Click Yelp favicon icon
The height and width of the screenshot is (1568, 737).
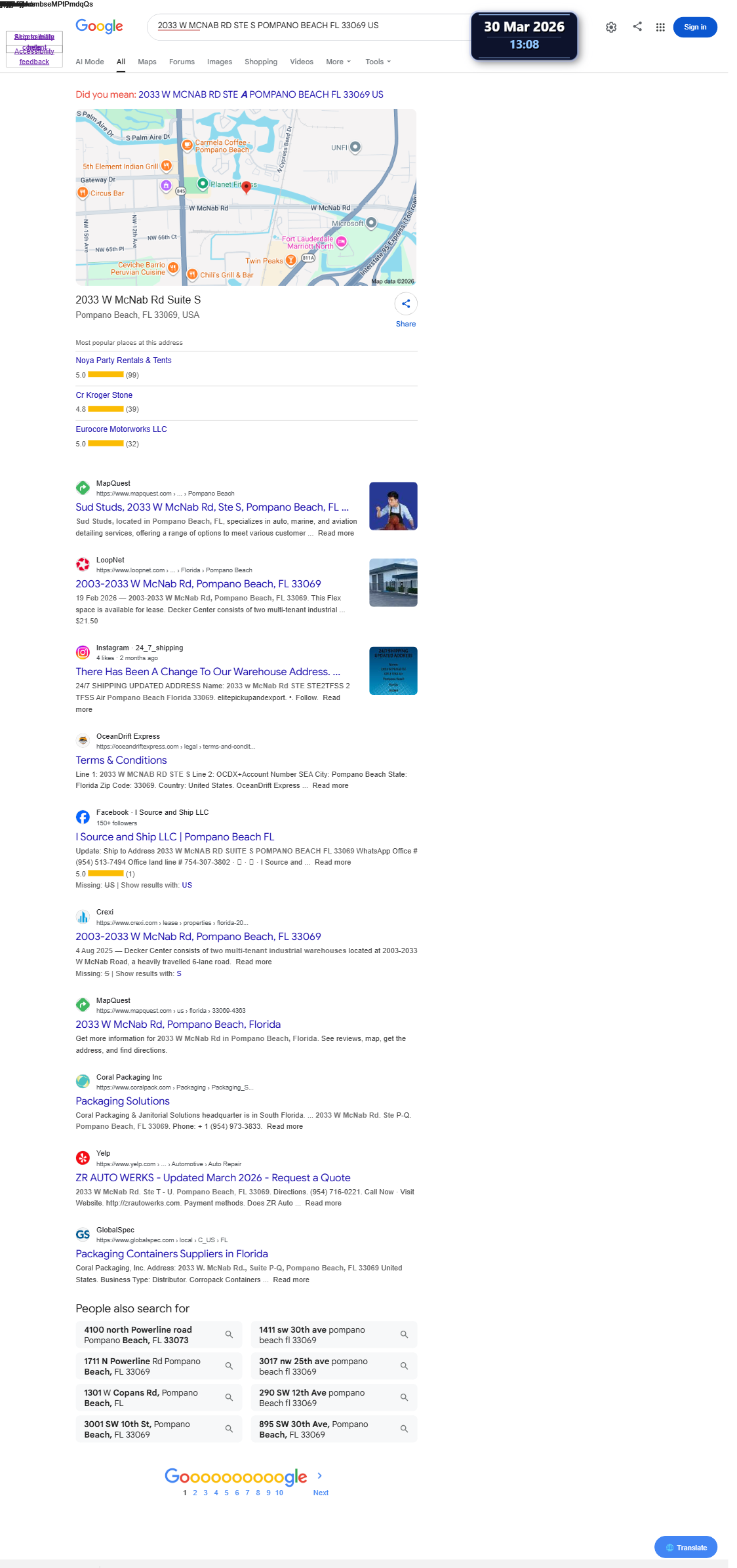click(83, 1158)
